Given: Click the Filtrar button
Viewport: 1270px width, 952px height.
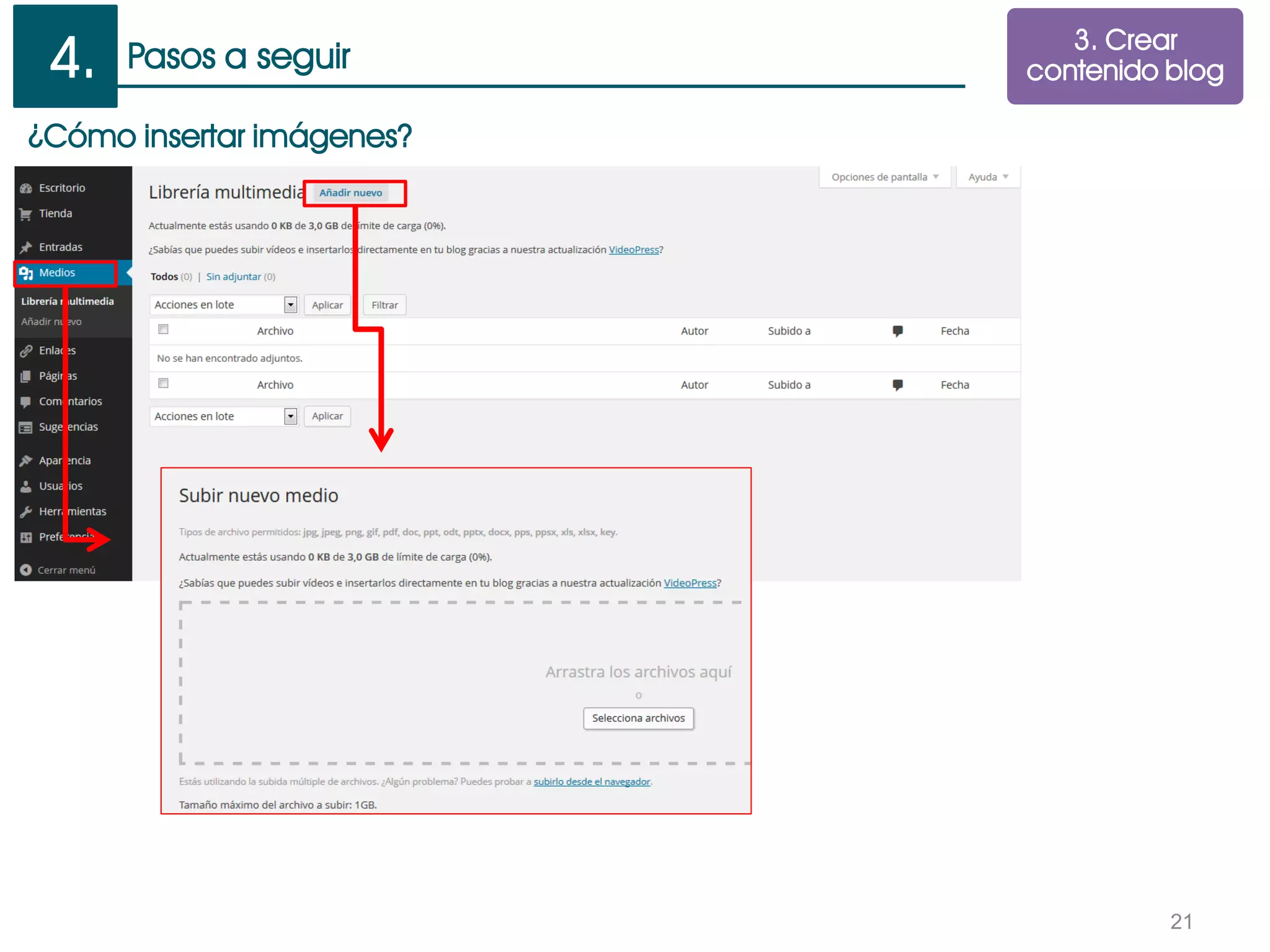Looking at the screenshot, I should pos(385,305).
